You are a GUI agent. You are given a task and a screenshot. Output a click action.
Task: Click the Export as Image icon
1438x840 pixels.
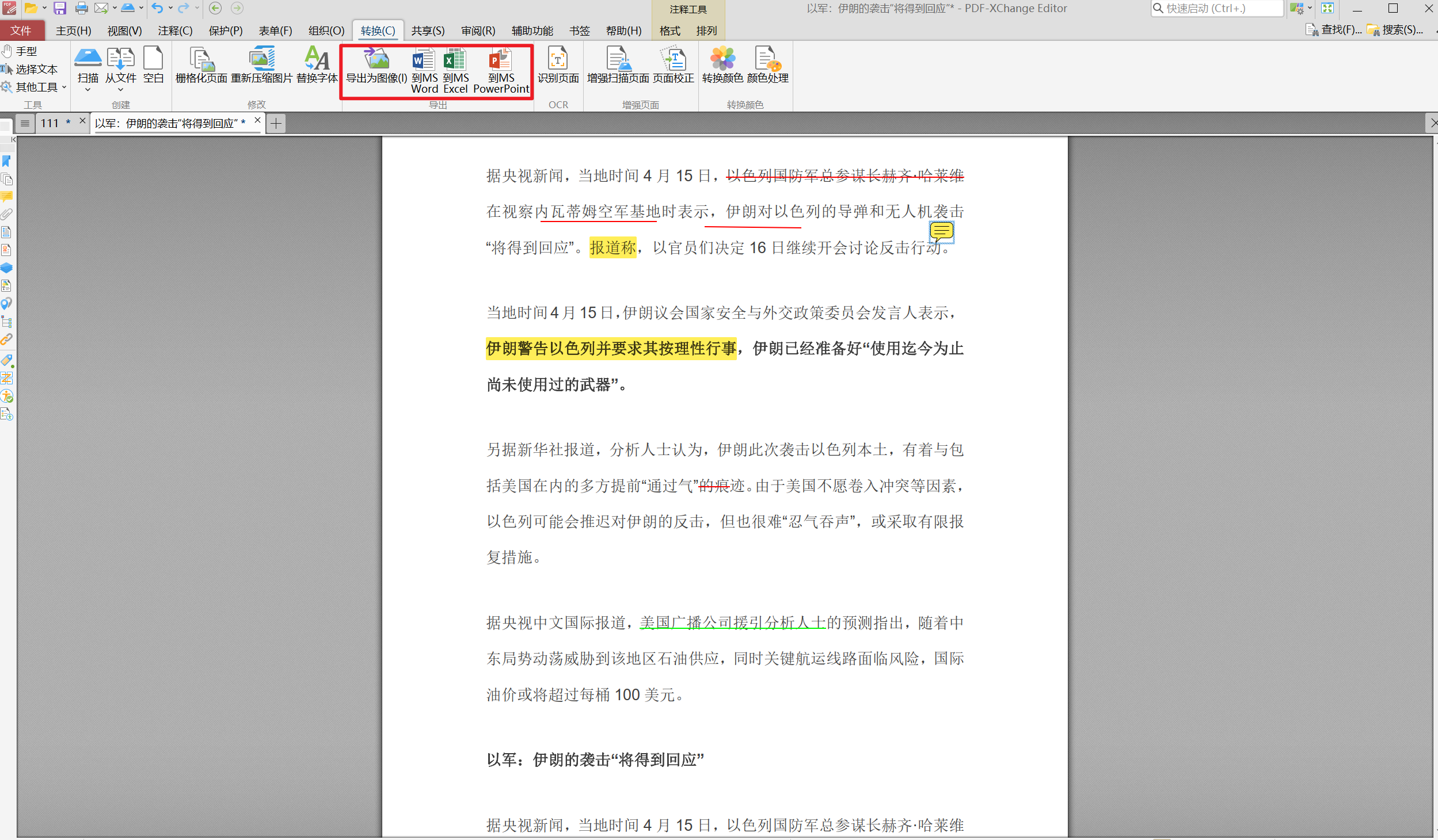pos(376,66)
